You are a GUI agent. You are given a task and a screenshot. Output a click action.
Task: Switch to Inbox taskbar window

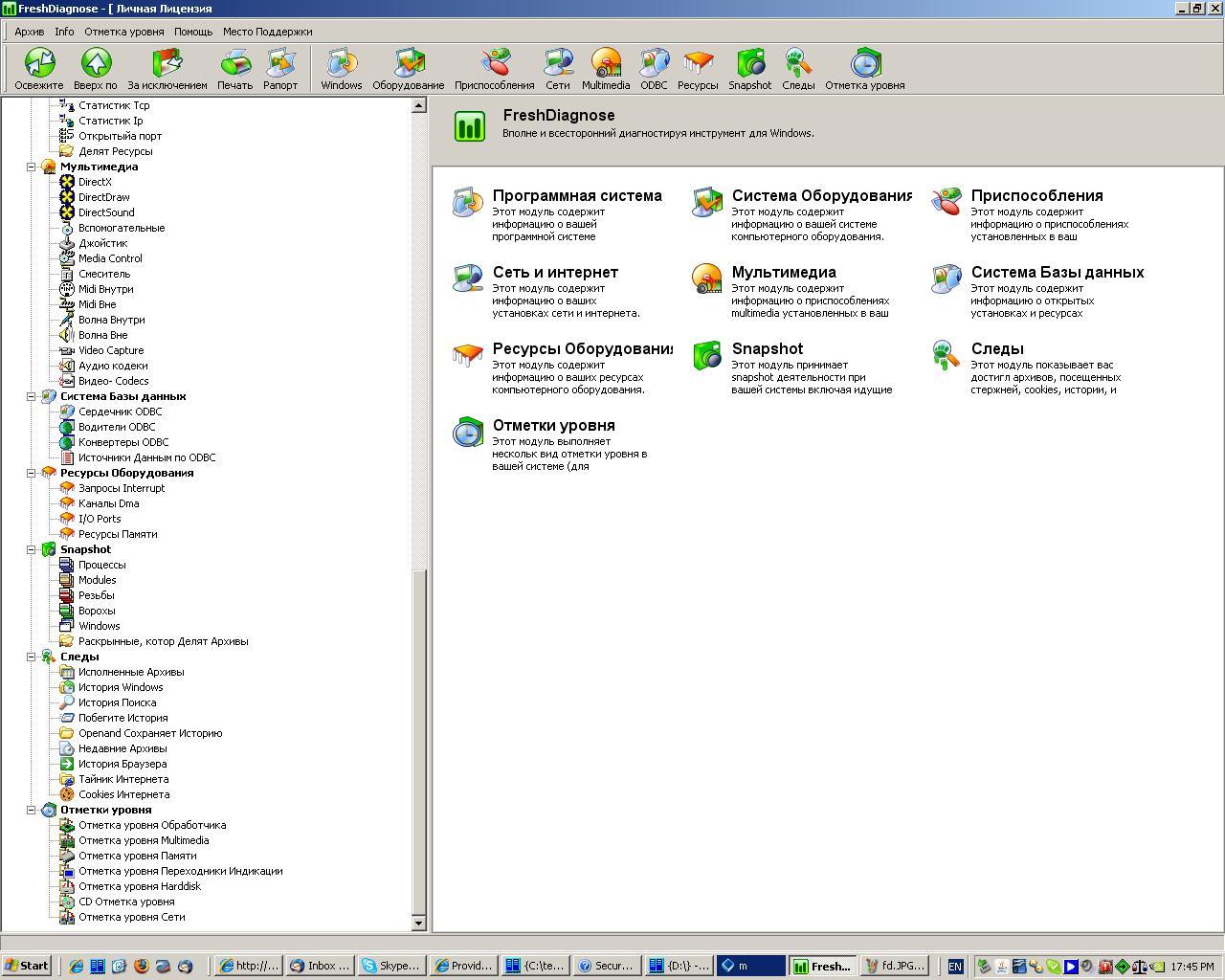click(x=321, y=966)
